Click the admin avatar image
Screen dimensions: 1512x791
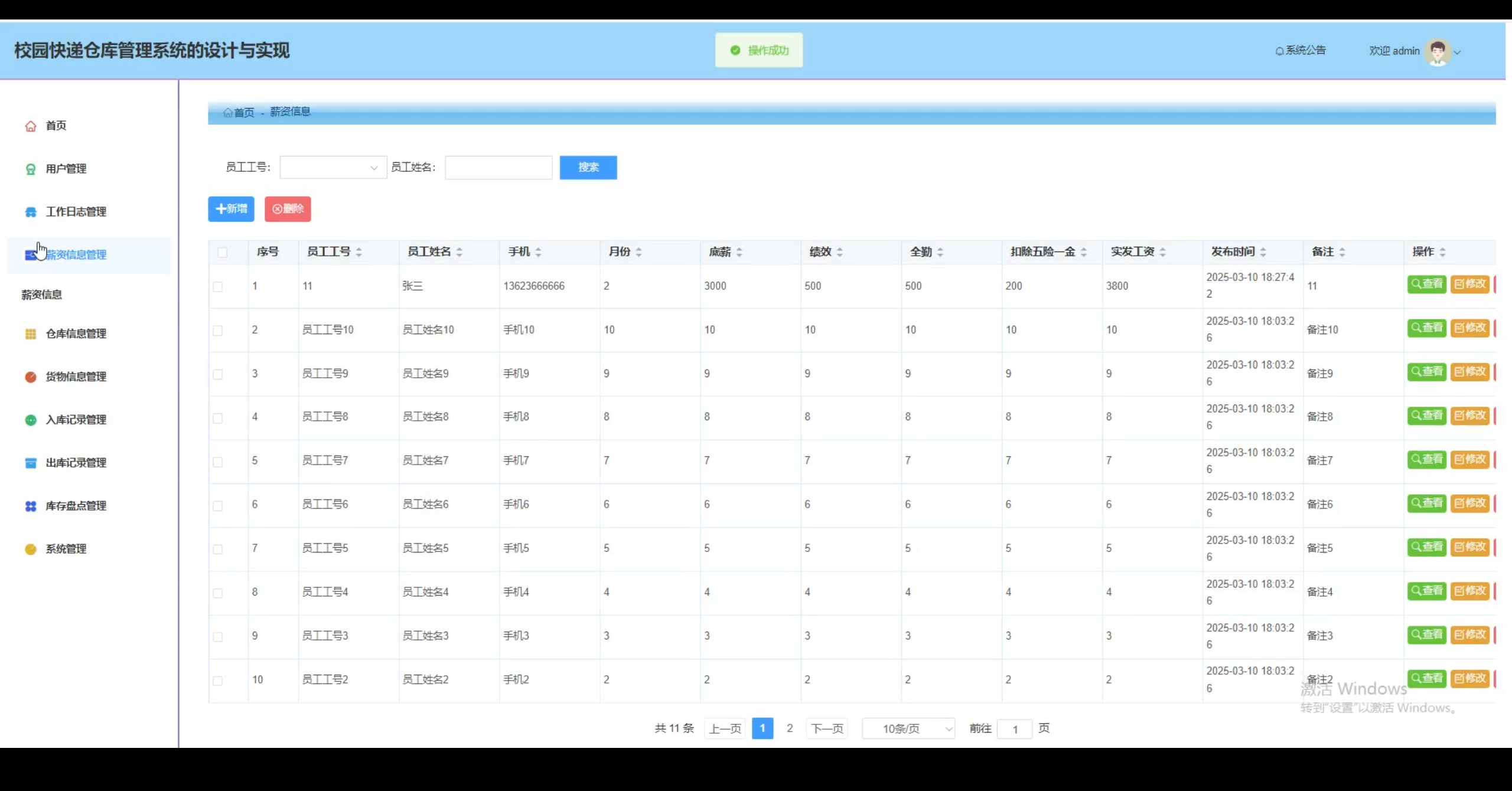point(1437,51)
